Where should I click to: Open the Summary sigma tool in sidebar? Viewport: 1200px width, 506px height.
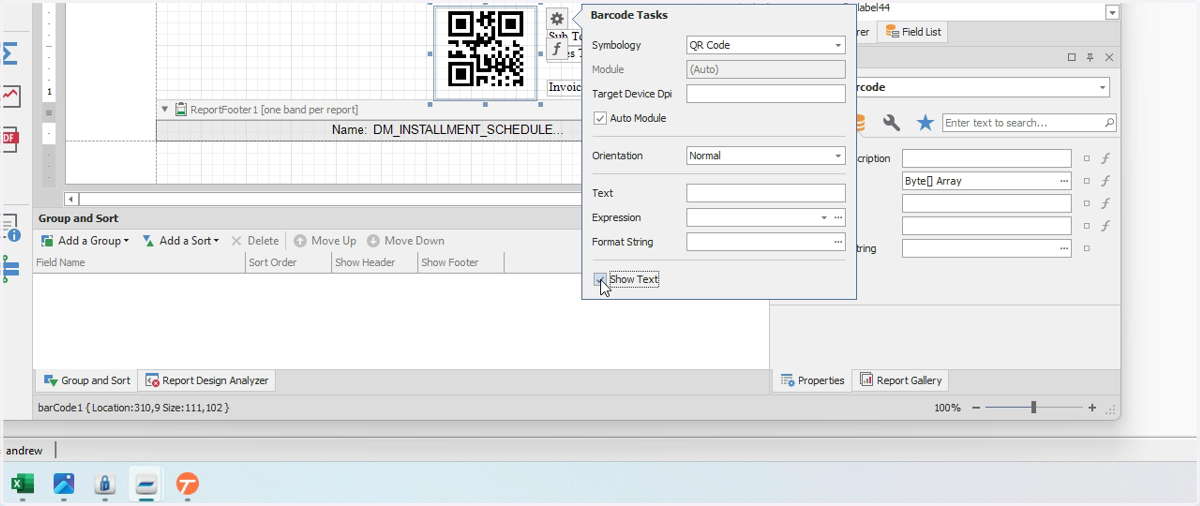pos(10,52)
